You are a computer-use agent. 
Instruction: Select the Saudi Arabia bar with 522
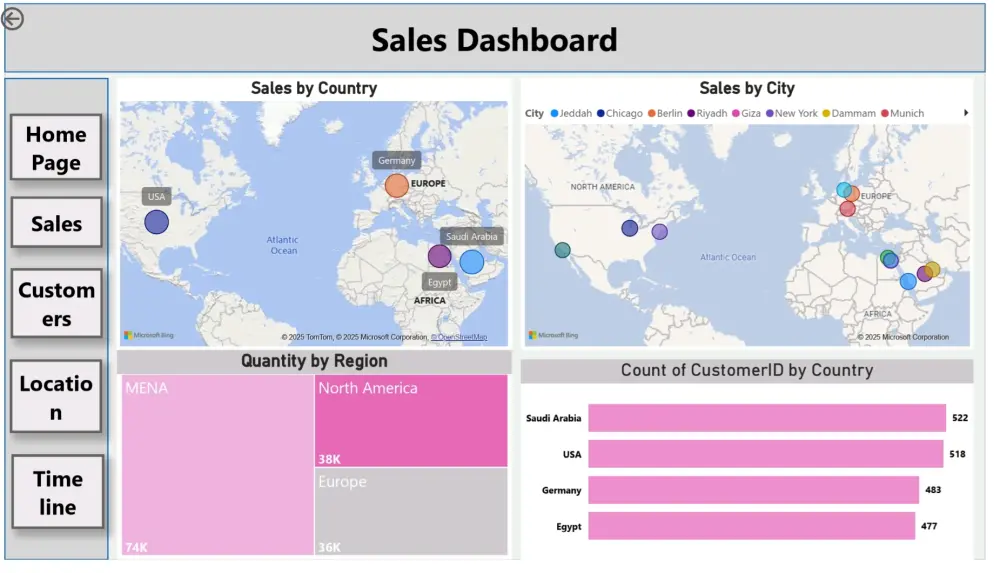[767, 418]
